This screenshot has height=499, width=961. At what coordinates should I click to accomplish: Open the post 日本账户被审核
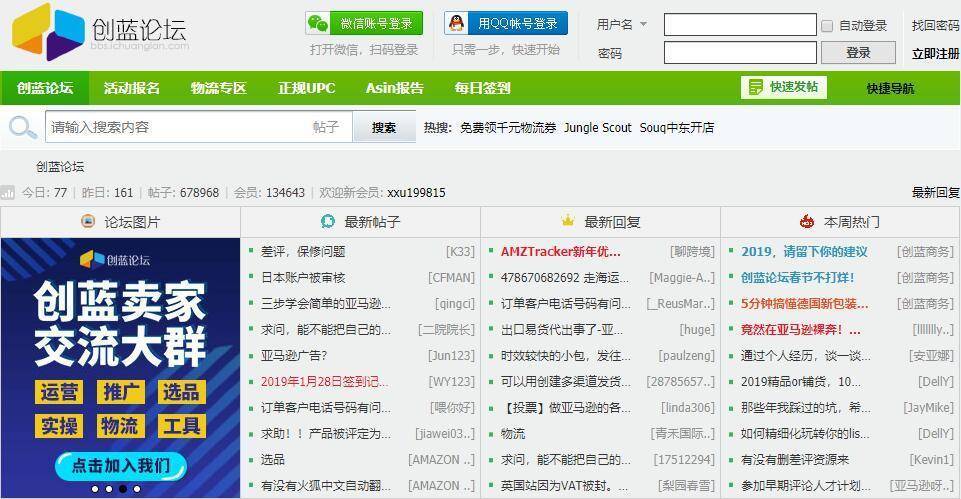click(303, 278)
